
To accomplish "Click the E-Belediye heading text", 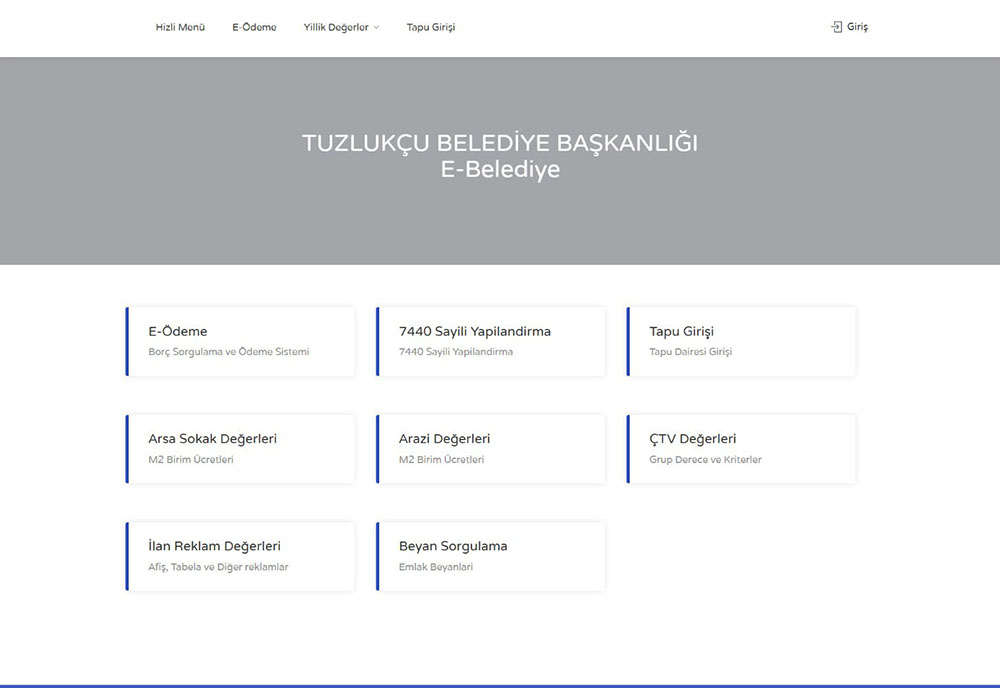I will point(501,169).
